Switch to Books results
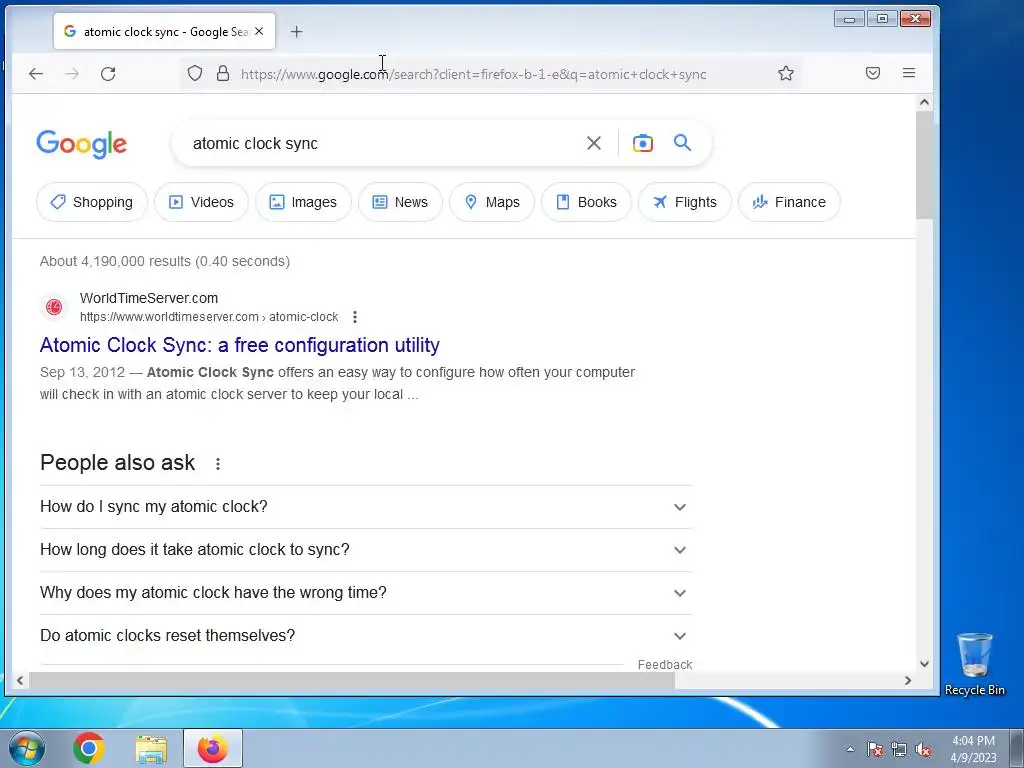 click(586, 202)
